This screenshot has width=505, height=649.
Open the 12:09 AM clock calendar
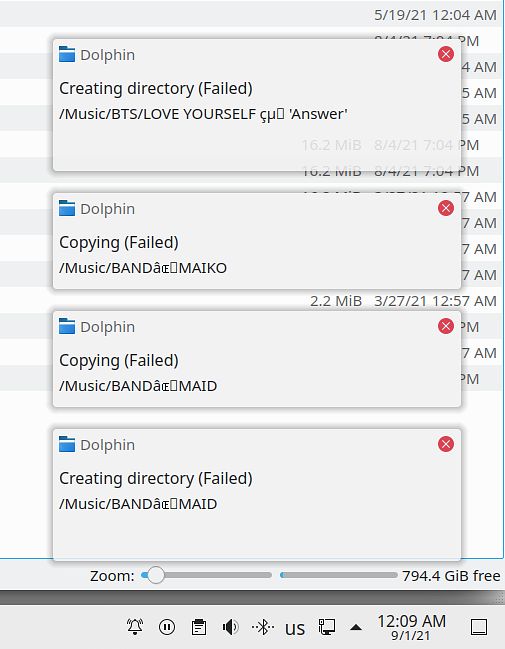pyautogui.click(x=411, y=627)
